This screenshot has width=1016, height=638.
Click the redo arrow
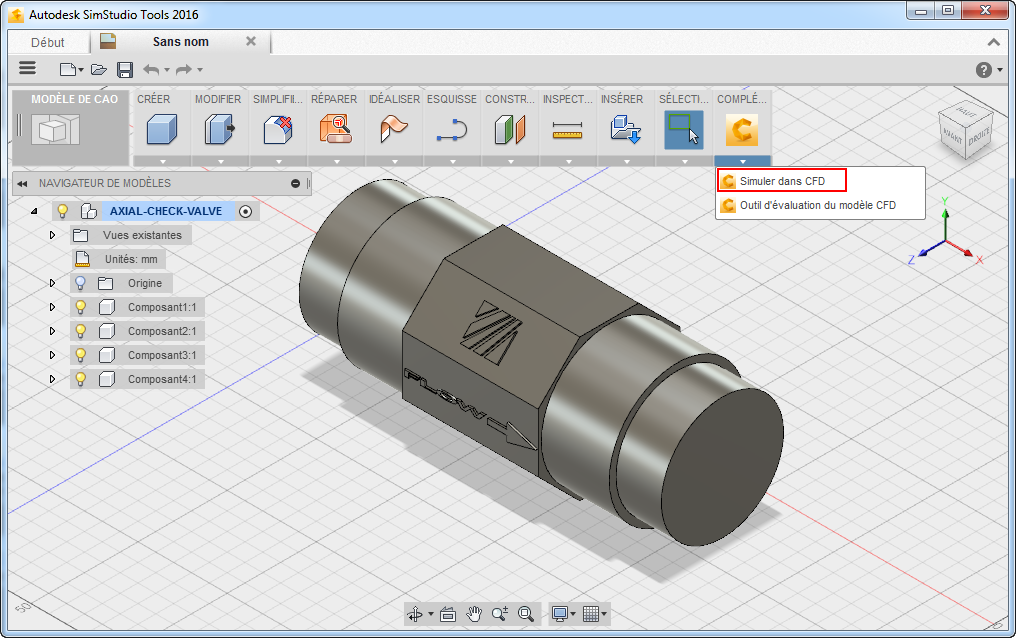coord(184,69)
